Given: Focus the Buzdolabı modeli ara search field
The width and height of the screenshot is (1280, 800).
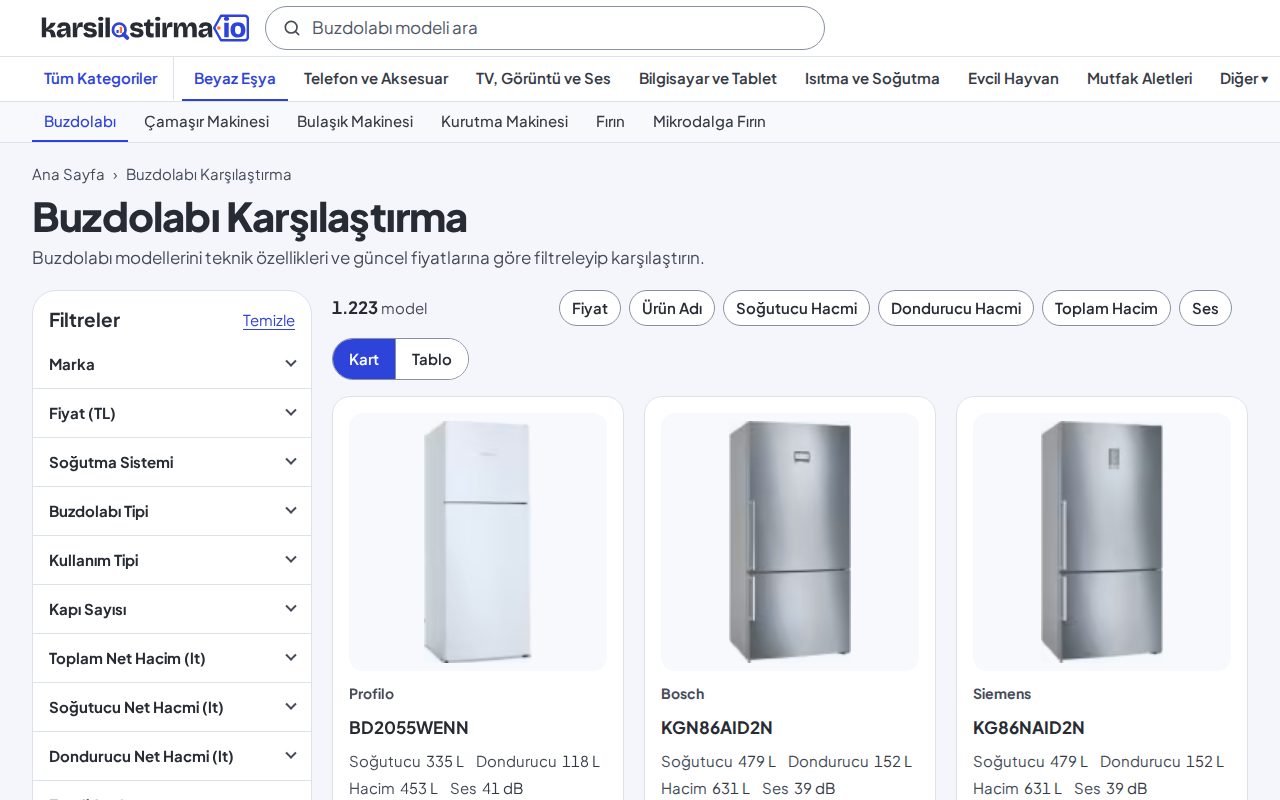Looking at the screenshot, I should (545, 28).
